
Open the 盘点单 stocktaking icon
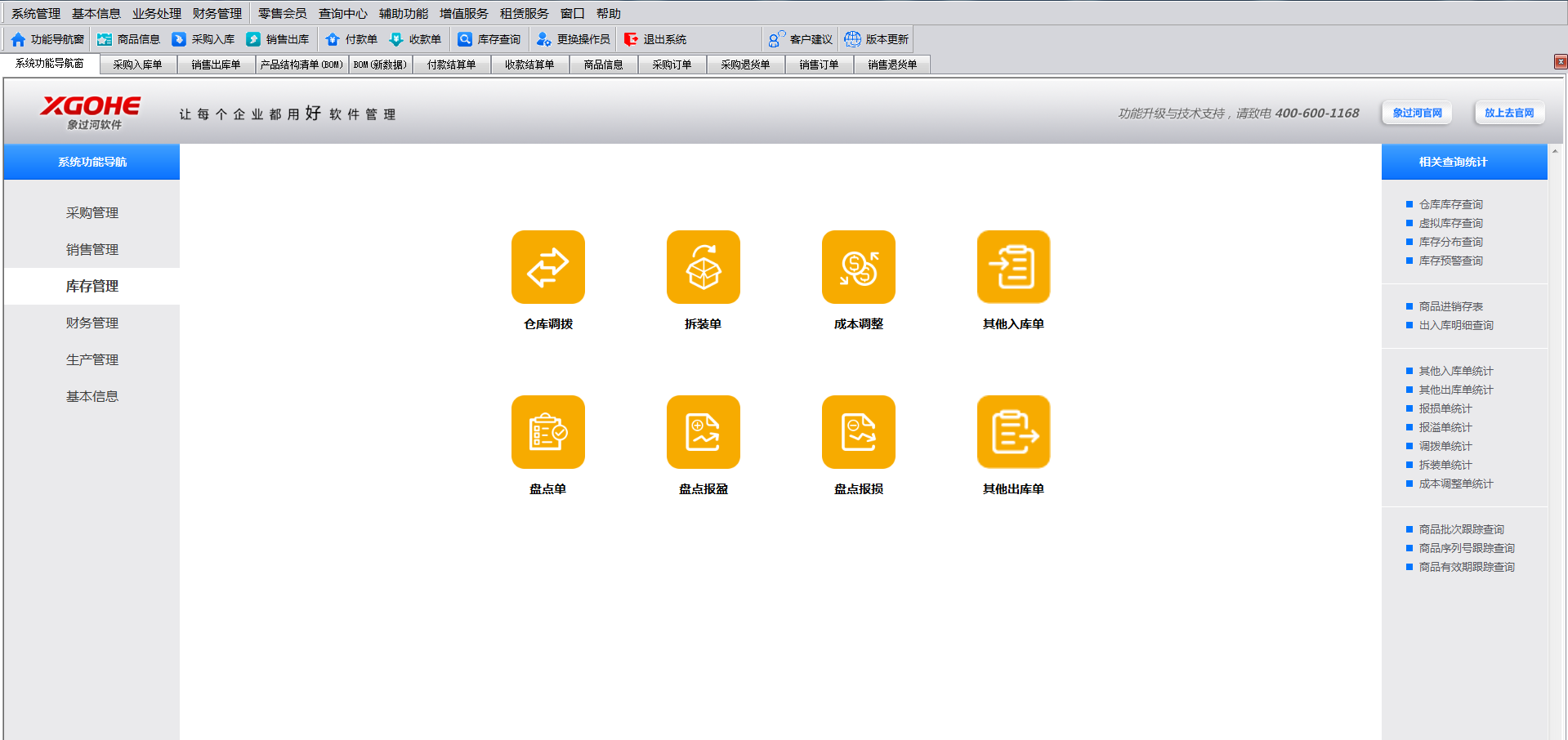coord(547,432)
